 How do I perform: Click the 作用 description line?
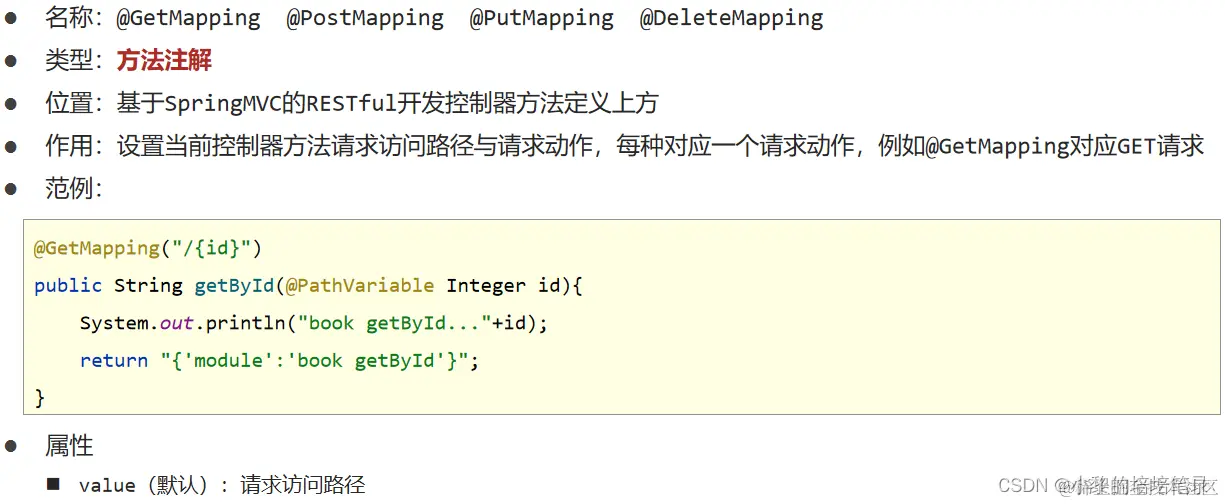click(x=625, y=146)
